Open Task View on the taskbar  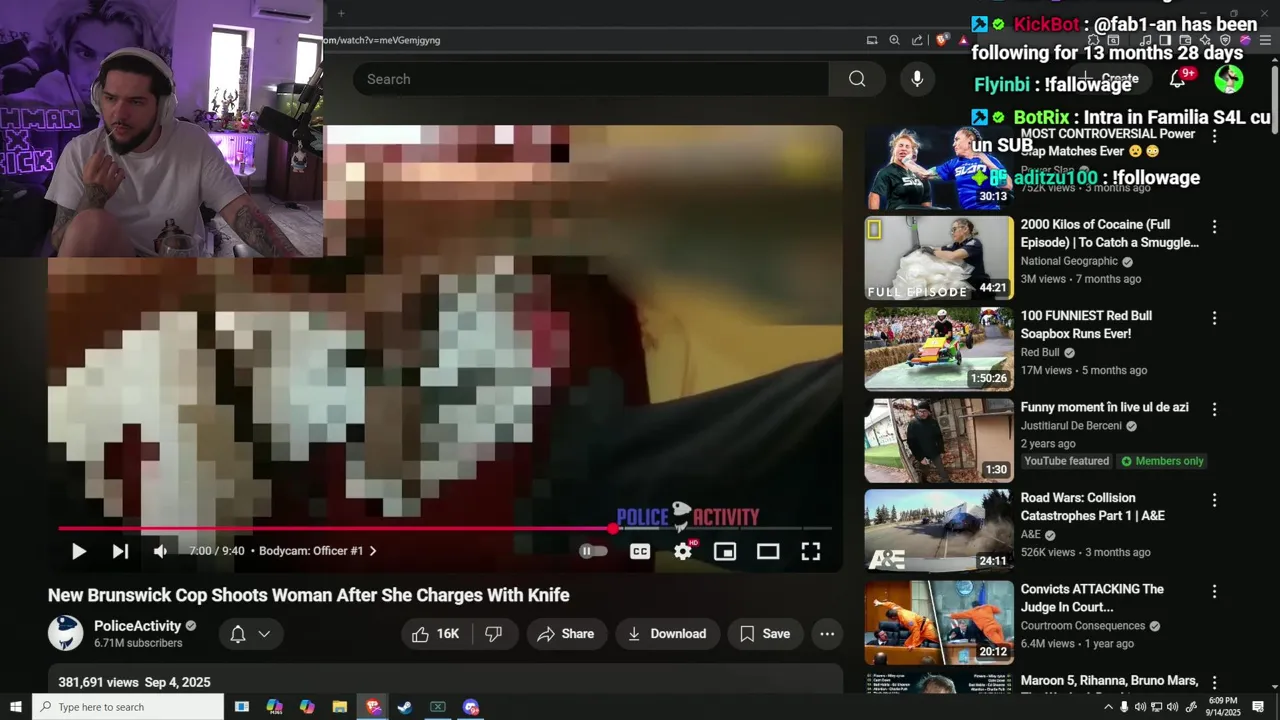point(242,707)
